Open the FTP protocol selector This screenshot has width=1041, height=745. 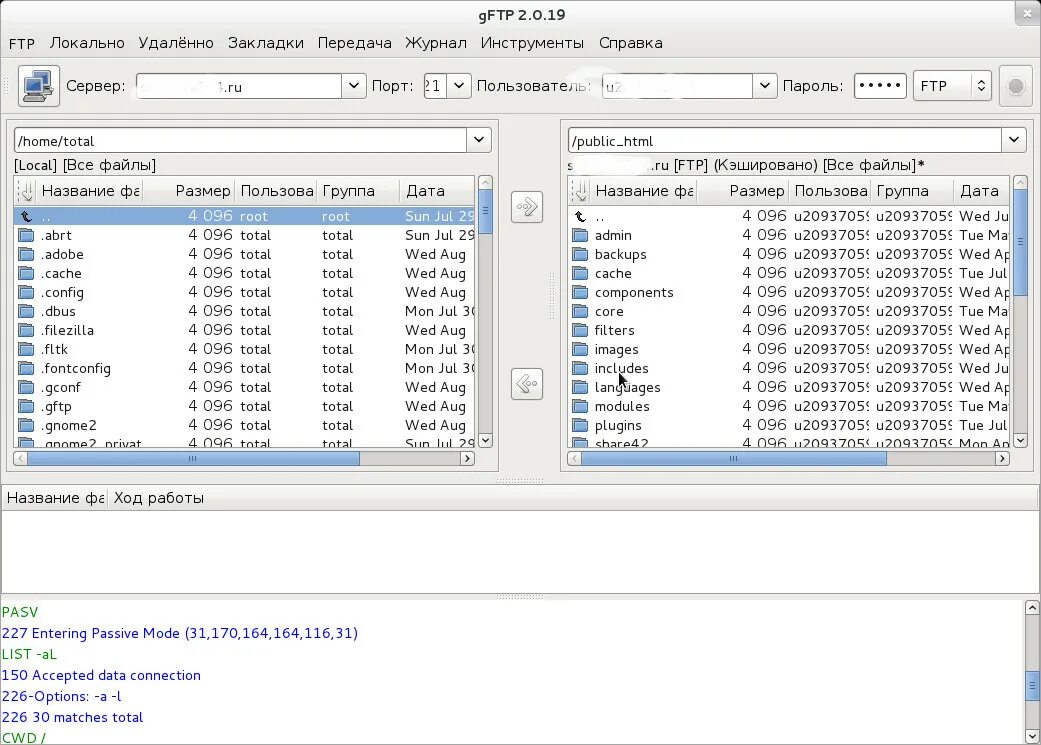tap(952, 86)
